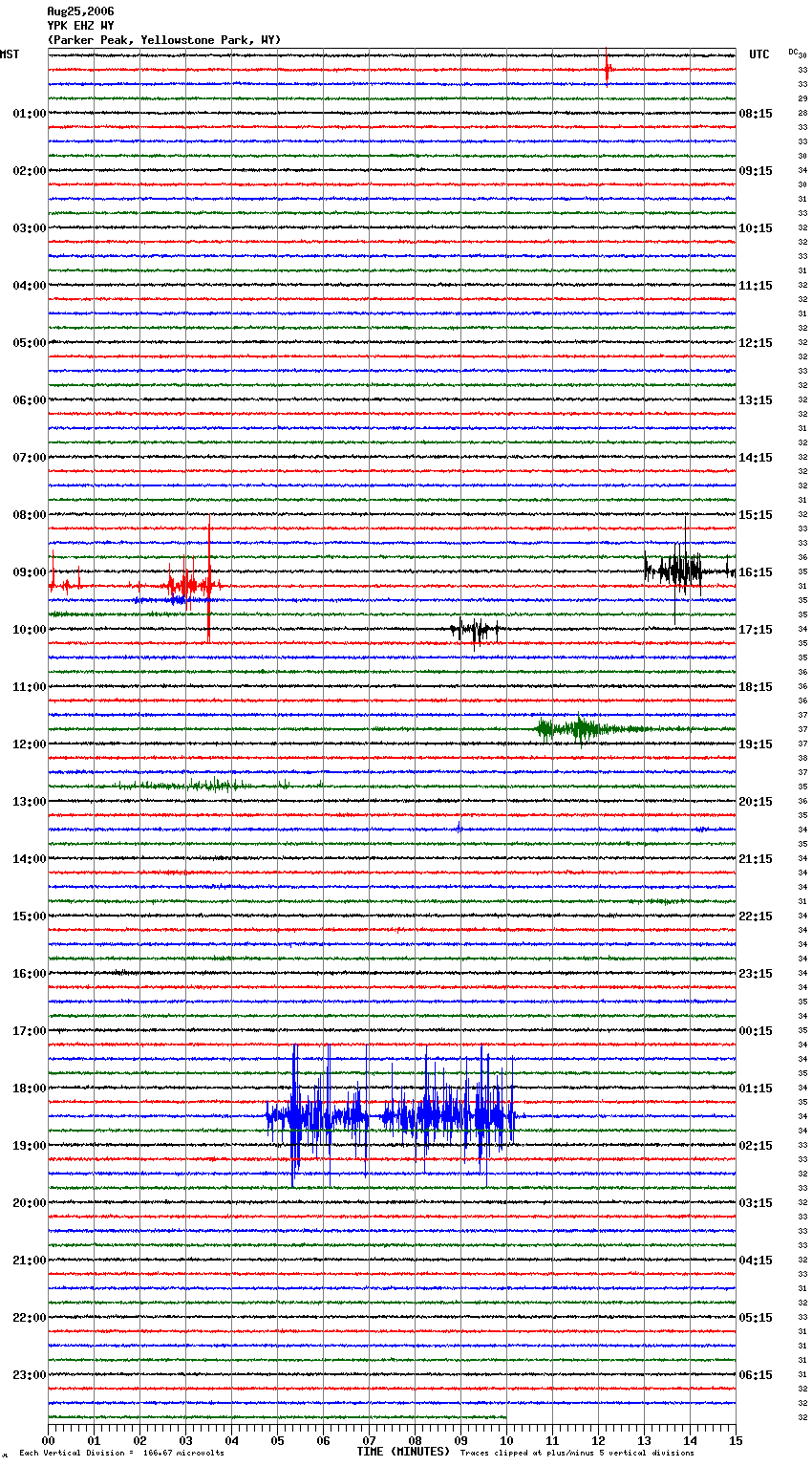Image resolution: width=812 pixels, height=1466 pixels.
Task: Click the "Each Vertical Division" microvolts note
Action: coord(121,1453)
